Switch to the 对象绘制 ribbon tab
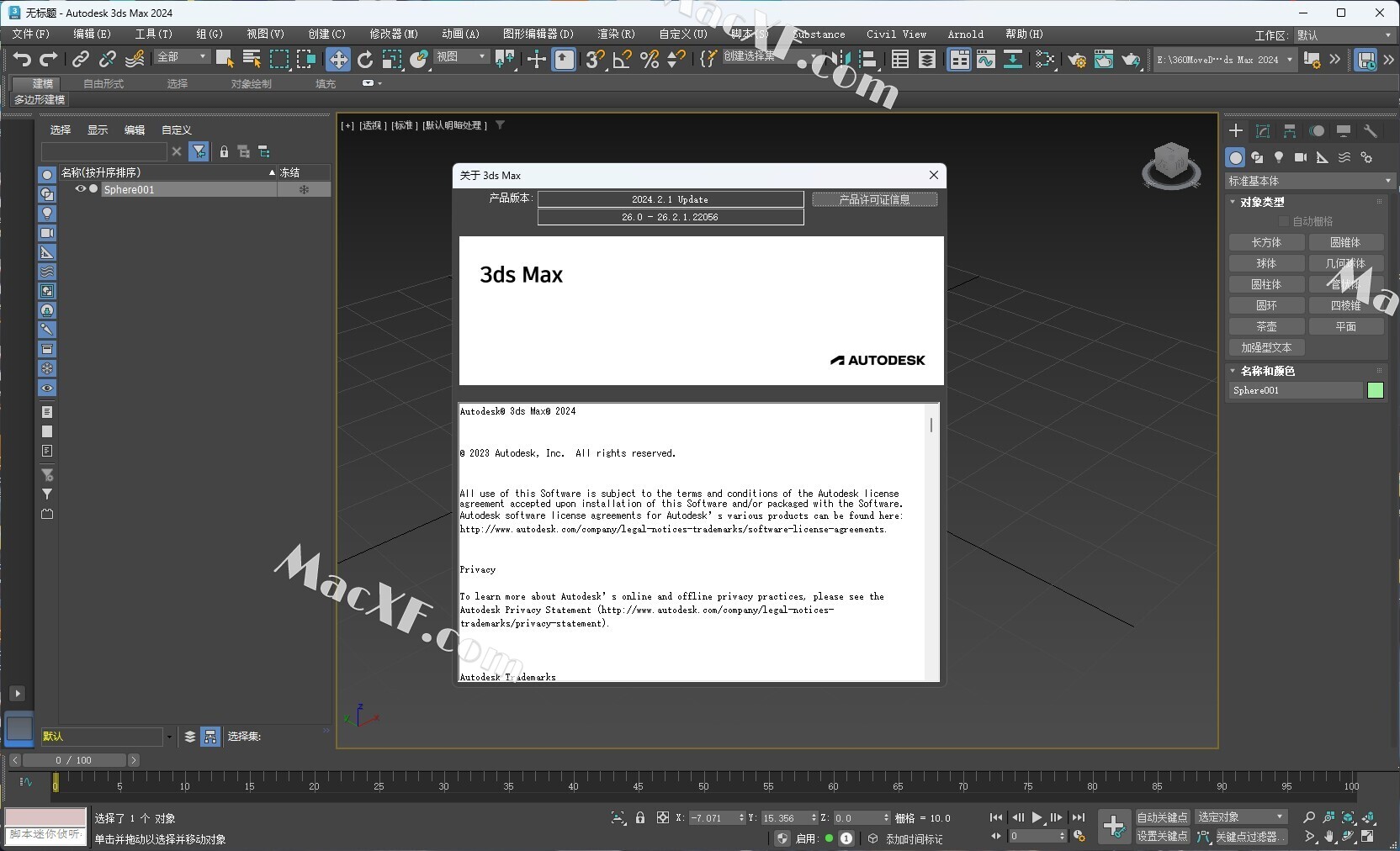The height and width of the screenshot is (851, 1400). coord(251,84)
